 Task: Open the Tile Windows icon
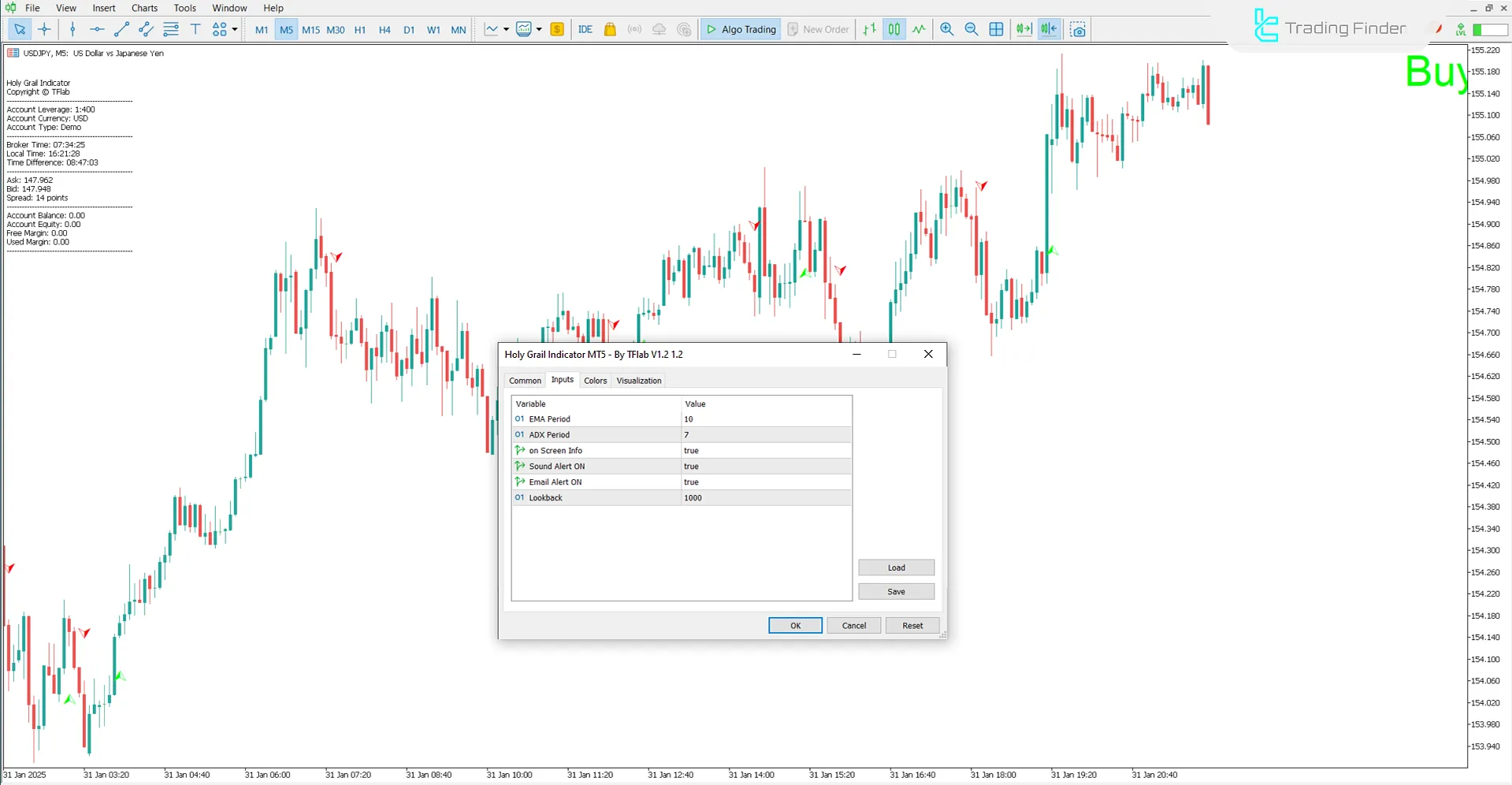click(x=997, y=29)
